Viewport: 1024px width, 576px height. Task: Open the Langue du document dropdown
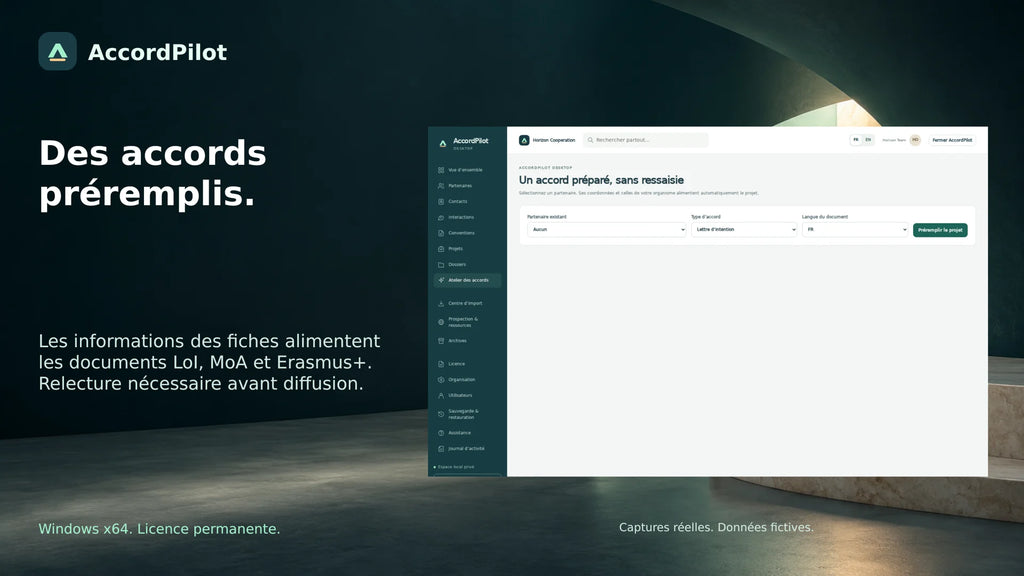[x=855, y=230]
